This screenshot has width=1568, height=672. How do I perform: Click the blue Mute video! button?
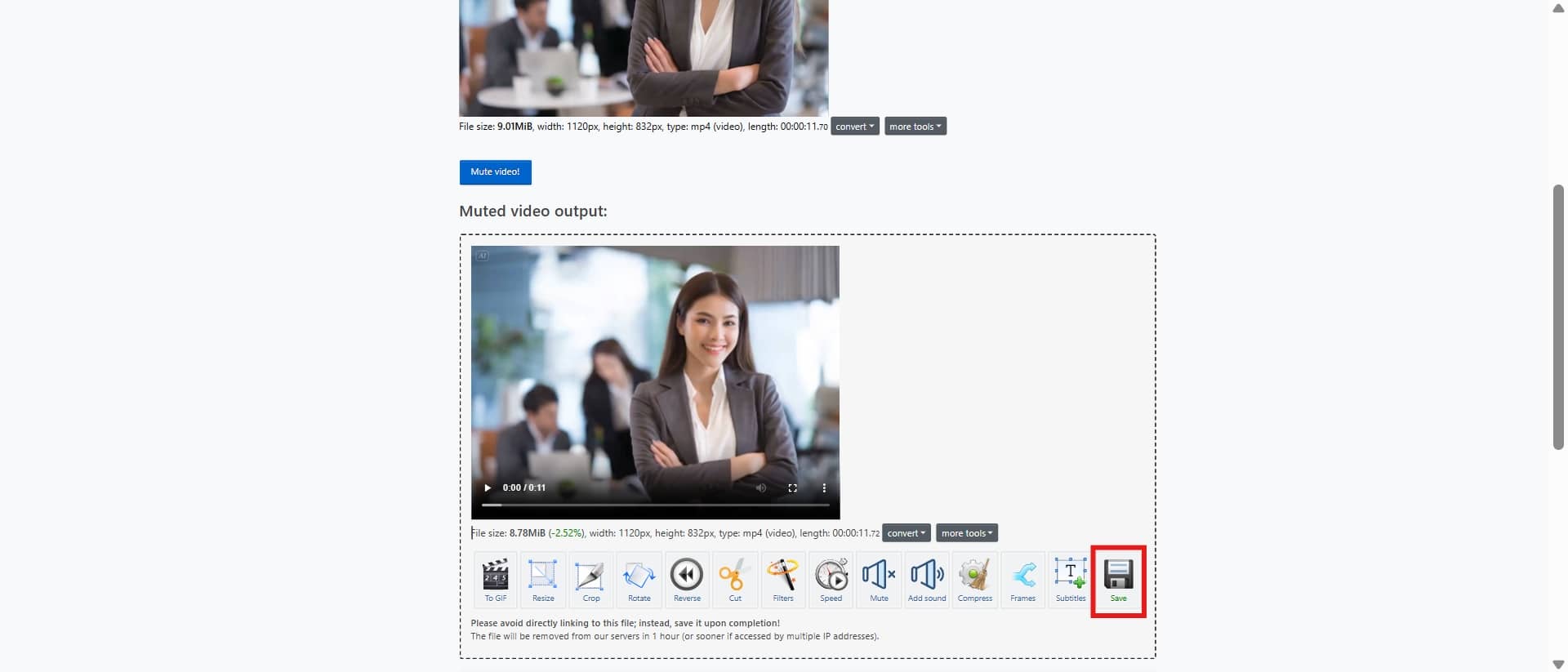[x=495, y=172]
